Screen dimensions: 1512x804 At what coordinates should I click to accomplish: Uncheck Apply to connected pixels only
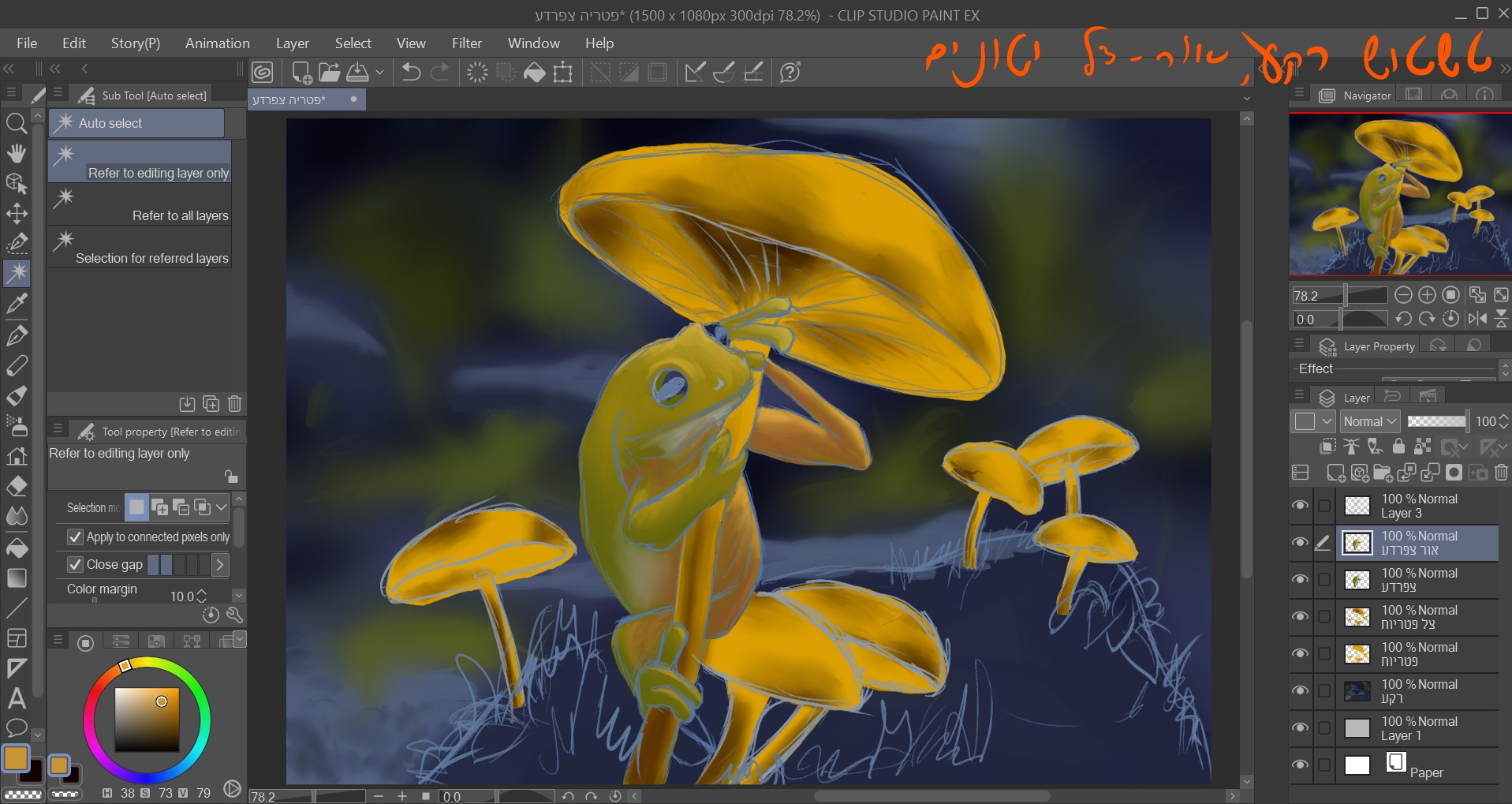pyautogui.click(x=76, y=537)
